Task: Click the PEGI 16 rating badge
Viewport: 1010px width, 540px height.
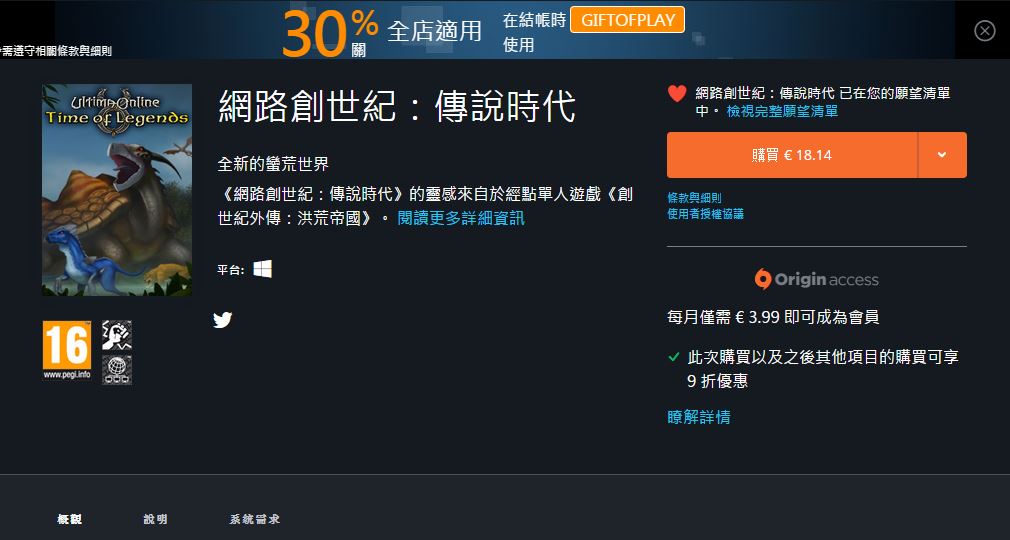Action: click(x=67, y=351)
